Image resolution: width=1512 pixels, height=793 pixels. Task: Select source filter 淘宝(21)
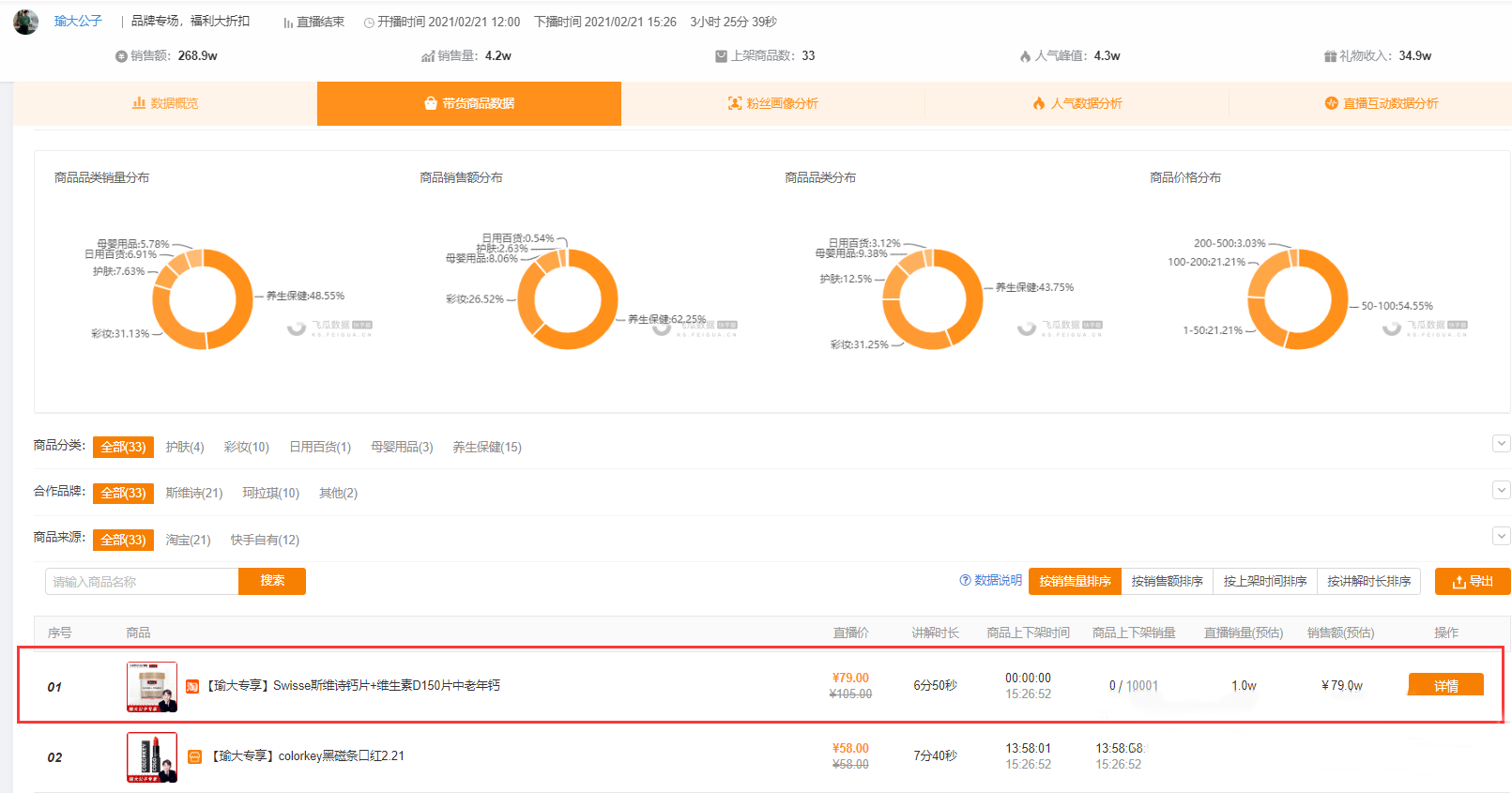tap(189, 540)
